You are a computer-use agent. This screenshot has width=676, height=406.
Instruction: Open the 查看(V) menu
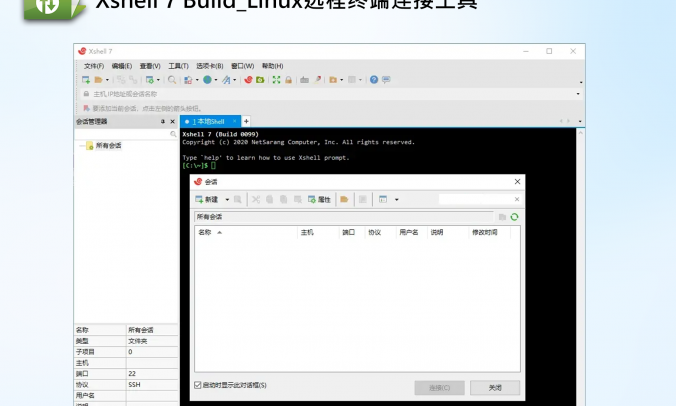[x=150, y=66]
